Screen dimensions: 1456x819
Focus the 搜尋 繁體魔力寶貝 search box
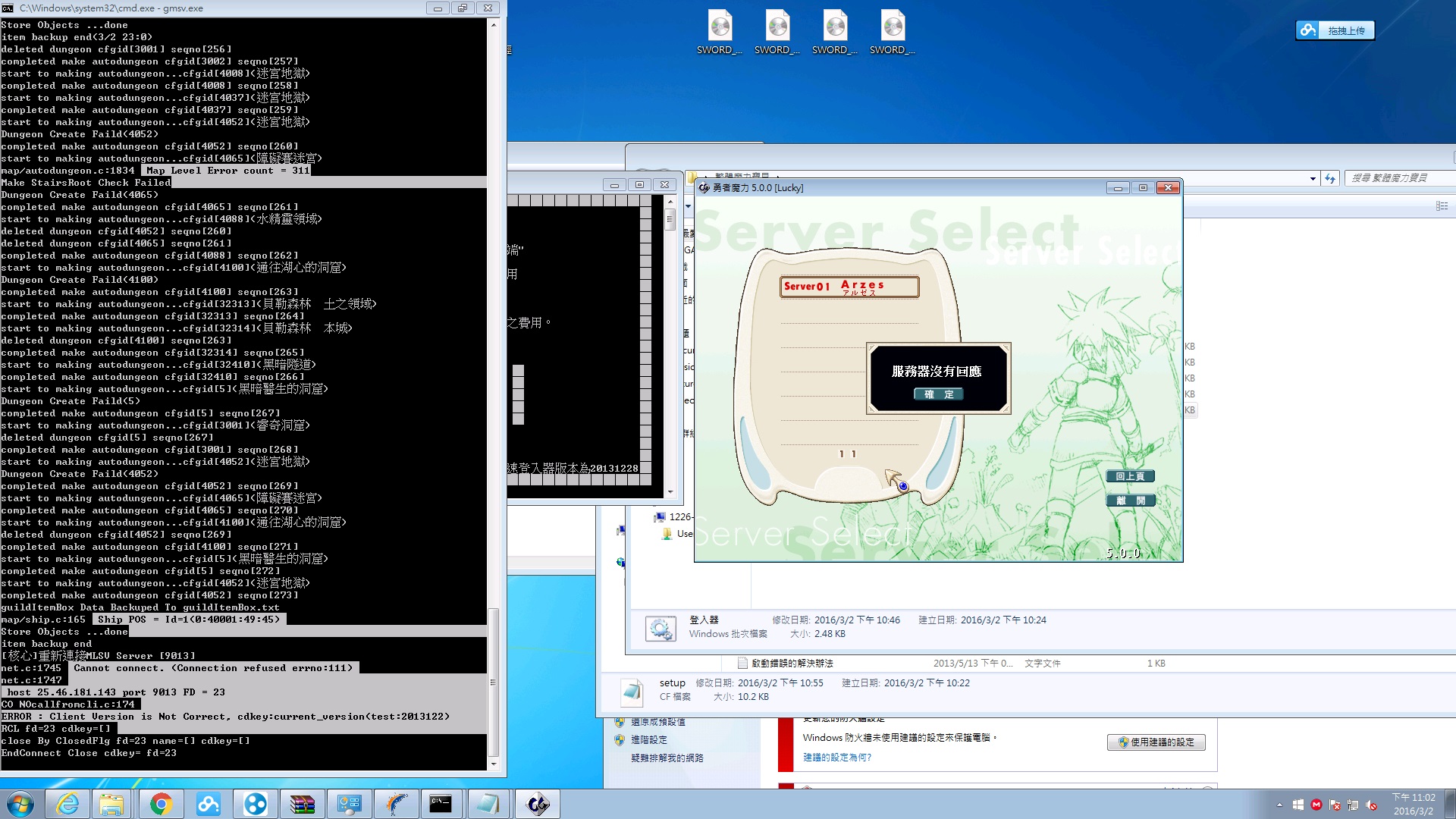tap(1399, 178)
